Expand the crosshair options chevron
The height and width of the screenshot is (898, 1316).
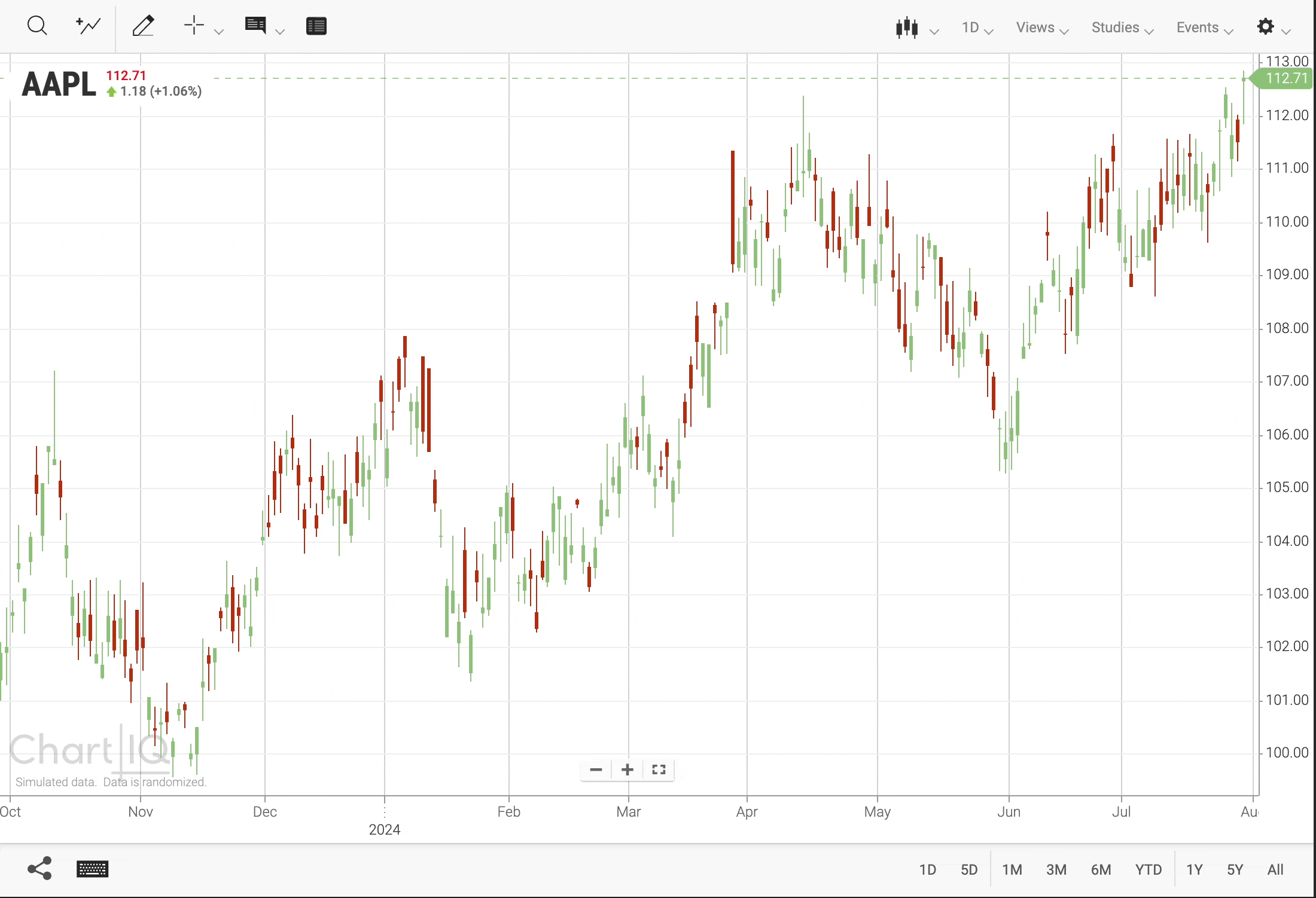point(219,31)
